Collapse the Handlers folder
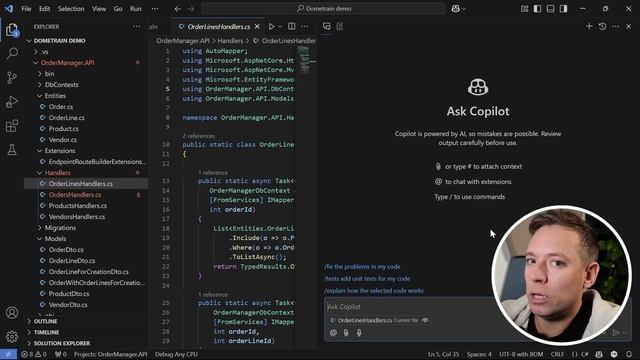Screen dimensions: 640x360 (x=54, y=173)
